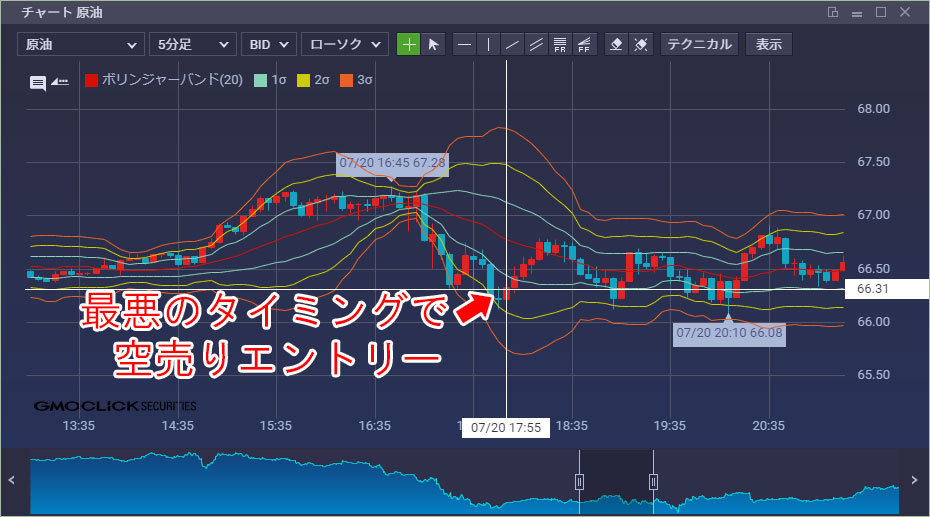This screenshot has width=930, height=517.
Task: Click the 65.50 price axis label
Action: pyautogui.click(x=874, y=375)
